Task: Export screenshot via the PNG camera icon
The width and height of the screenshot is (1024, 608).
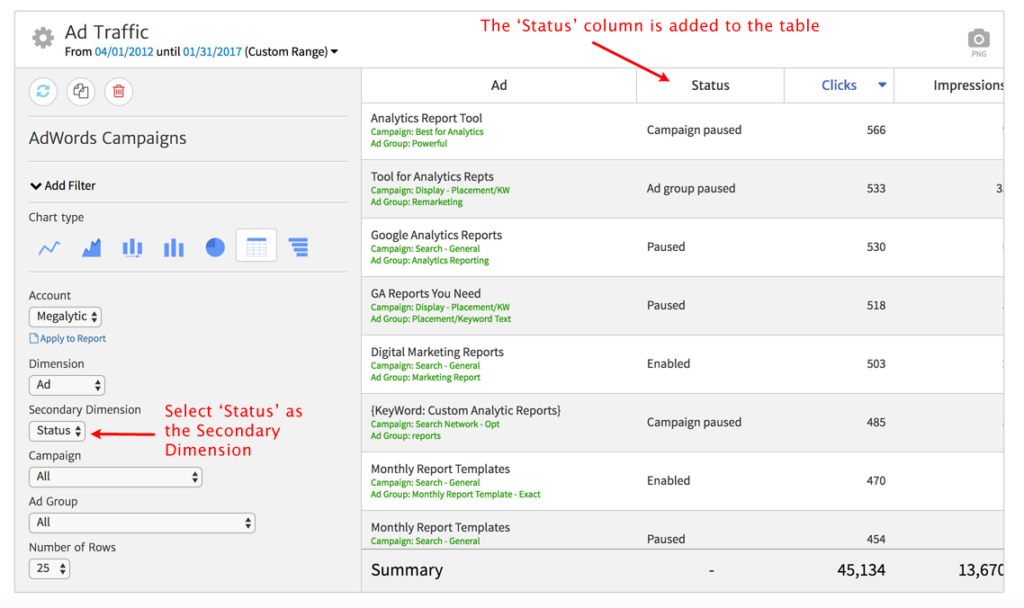Action: point(977,40)
